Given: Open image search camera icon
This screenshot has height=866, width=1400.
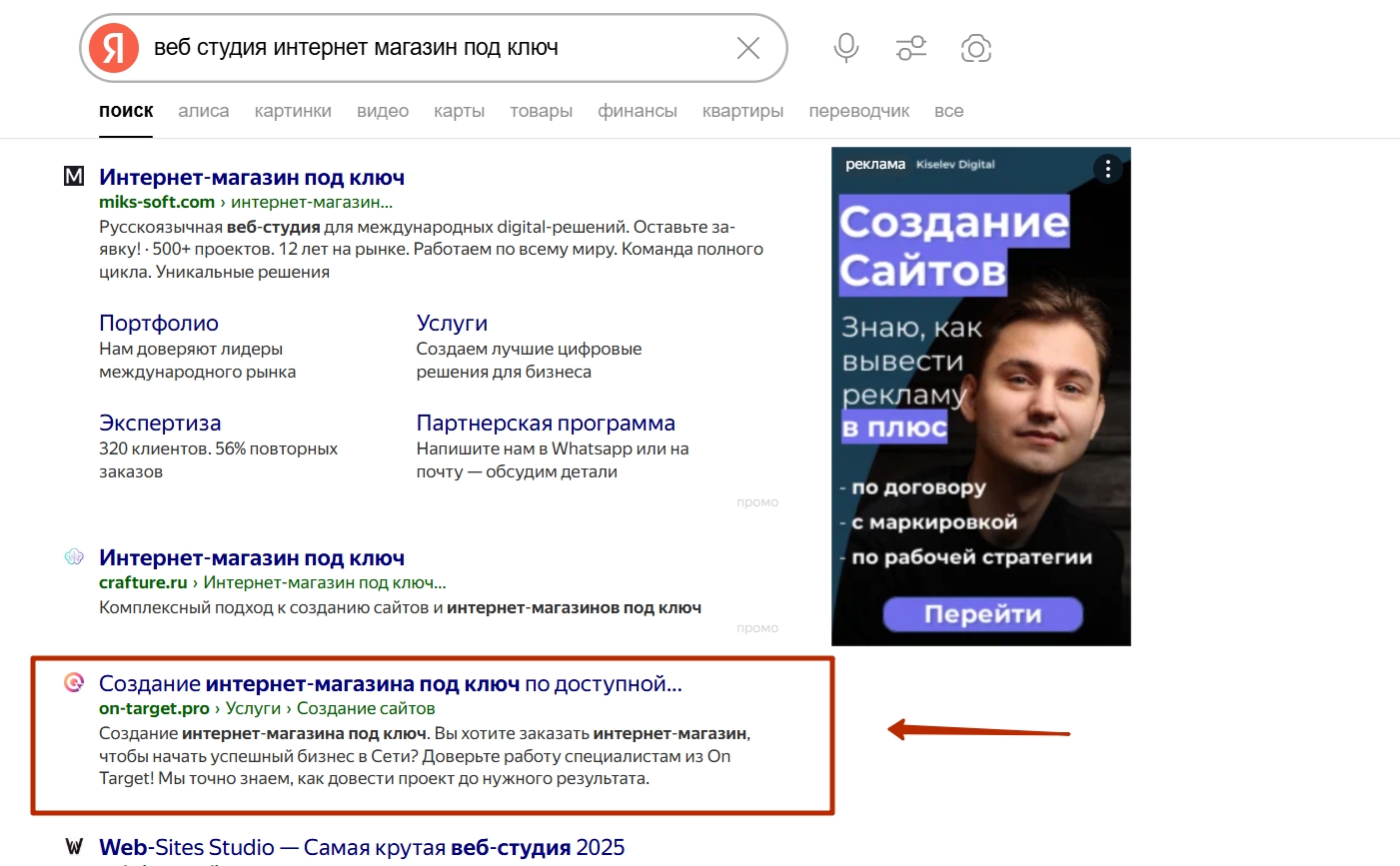Looking at the screenshot, I should tap(976, 48).
